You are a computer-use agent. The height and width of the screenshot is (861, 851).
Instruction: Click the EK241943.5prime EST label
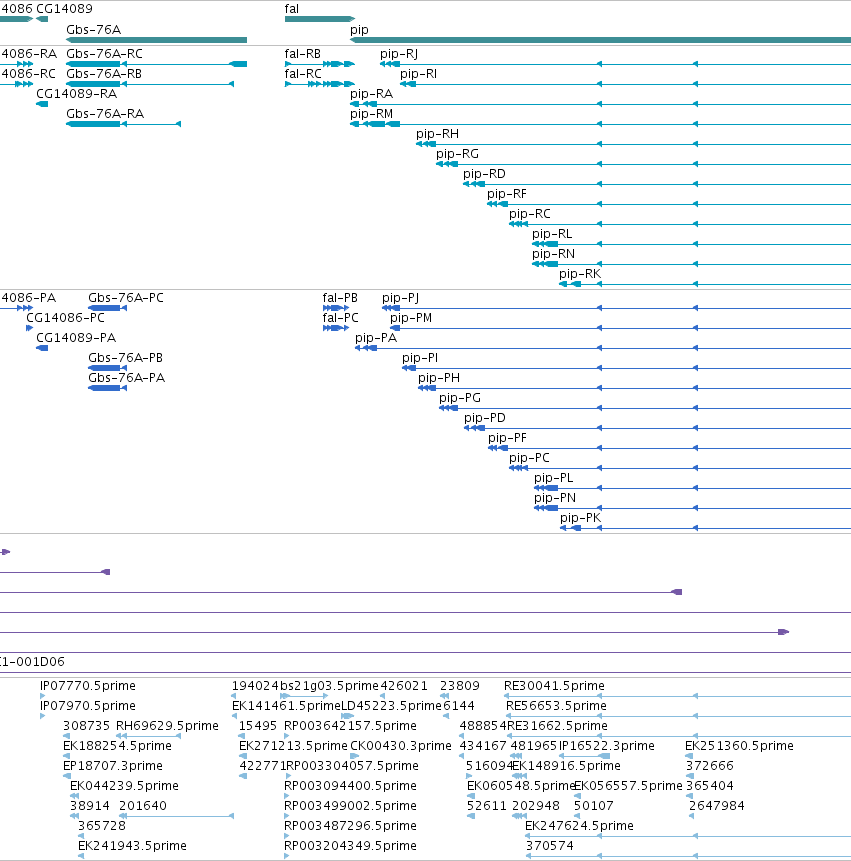(x=132, y=846)
